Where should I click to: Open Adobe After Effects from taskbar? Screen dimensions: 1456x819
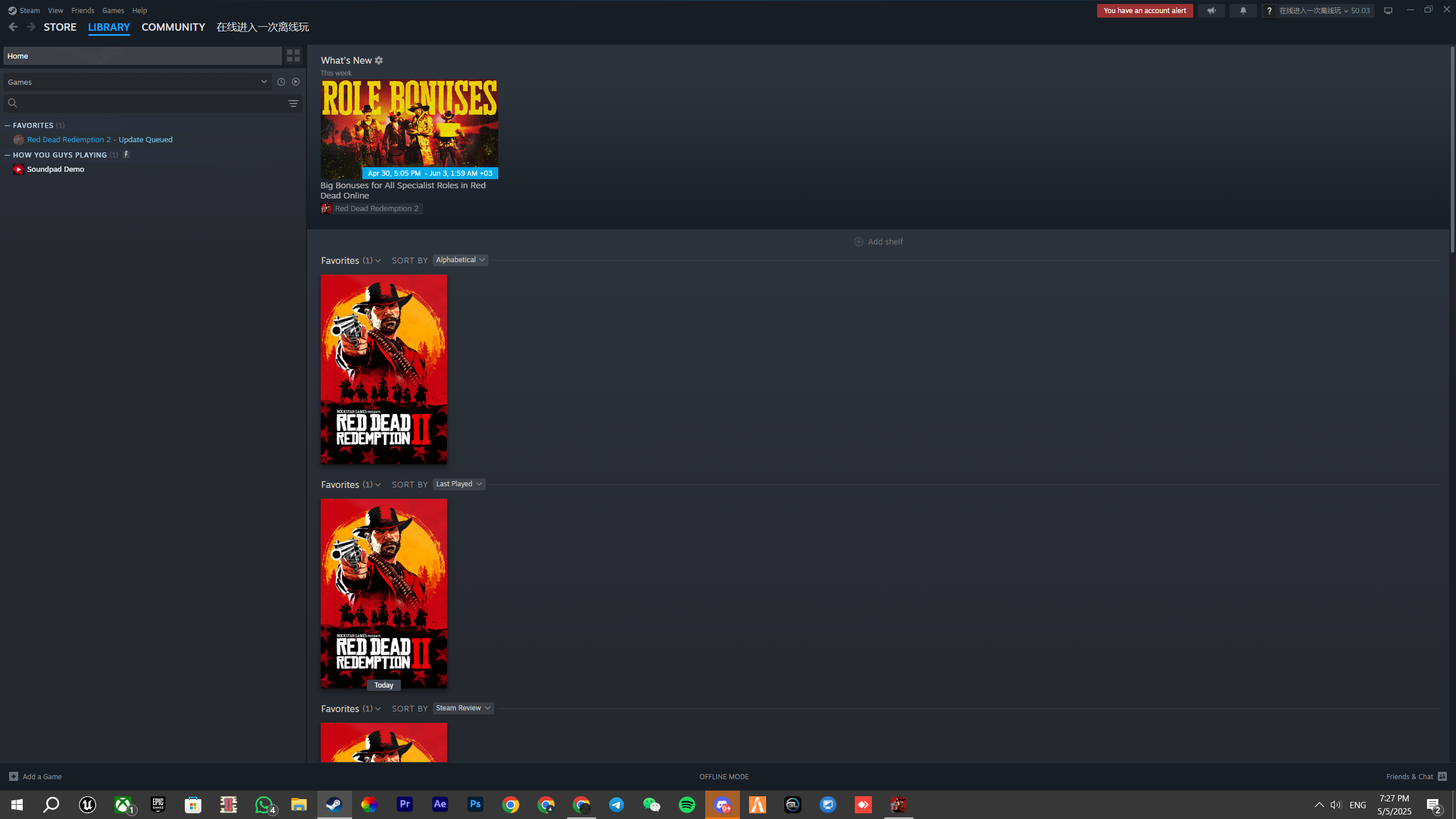(440, 805)
